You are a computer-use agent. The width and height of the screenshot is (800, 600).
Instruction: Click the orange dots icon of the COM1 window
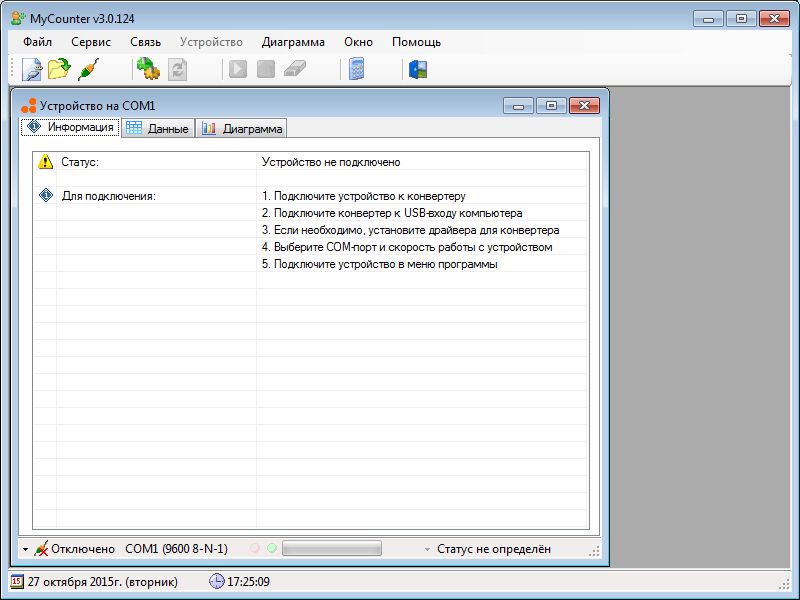point(29,106)
